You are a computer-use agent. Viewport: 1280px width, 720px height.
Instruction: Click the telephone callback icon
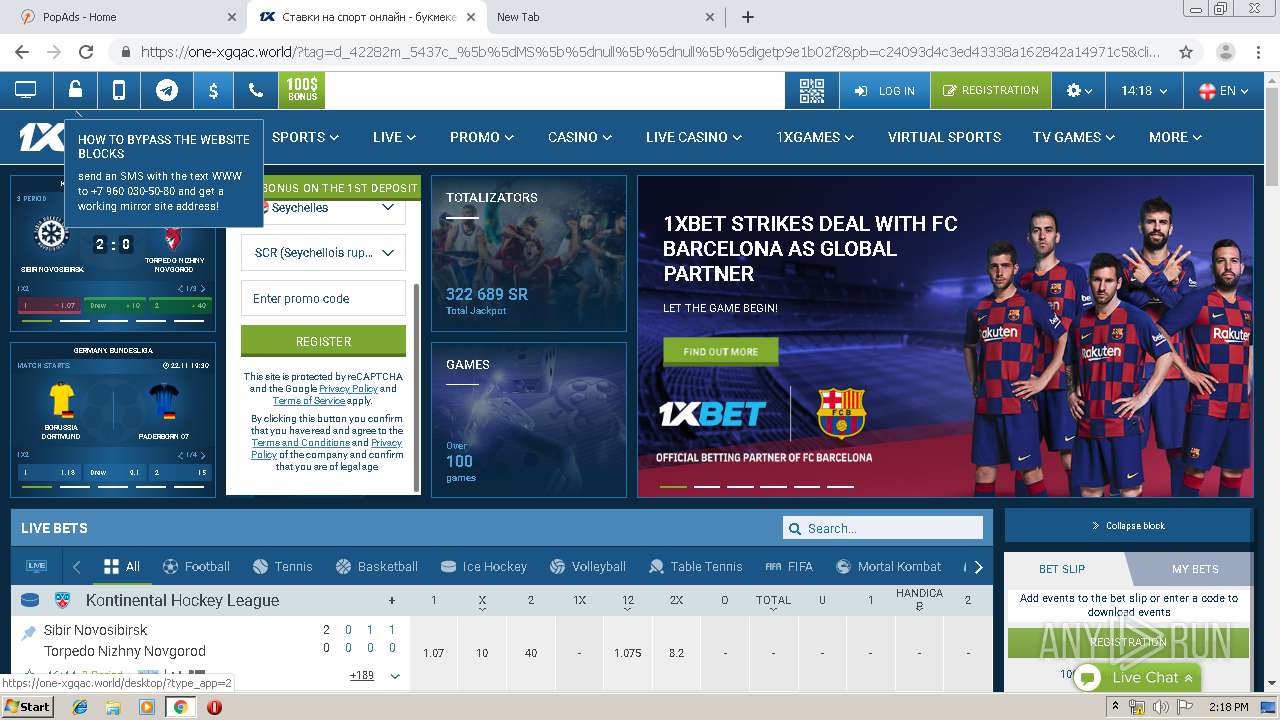click(x=256, y=90)
